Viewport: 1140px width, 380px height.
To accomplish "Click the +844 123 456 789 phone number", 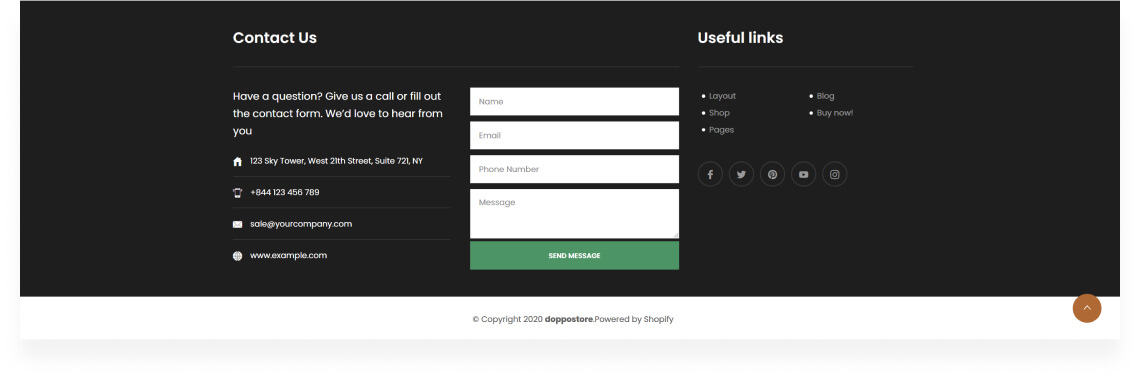I will point(284,193).
